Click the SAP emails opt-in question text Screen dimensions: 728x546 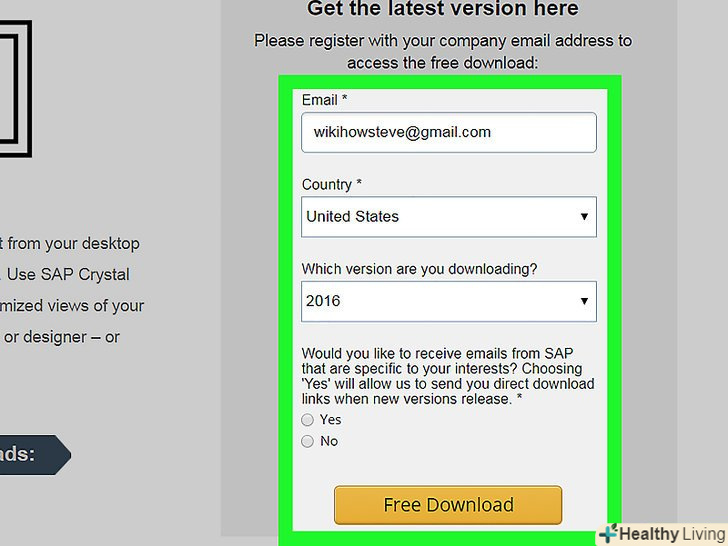click(448, 376)
